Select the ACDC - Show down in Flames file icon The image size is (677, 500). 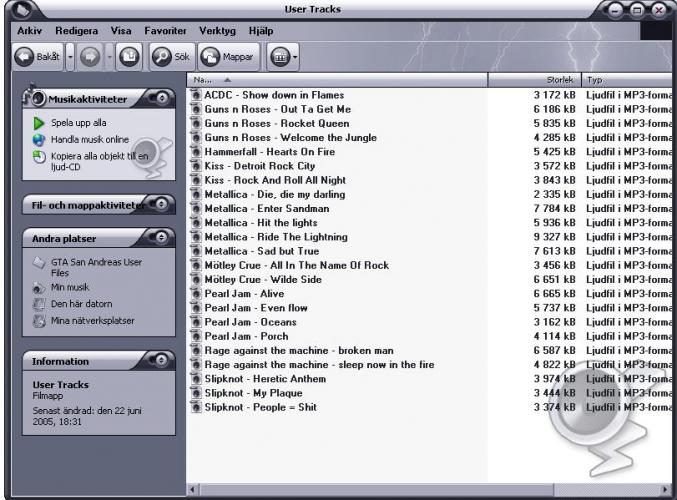(x=196, y=96)
